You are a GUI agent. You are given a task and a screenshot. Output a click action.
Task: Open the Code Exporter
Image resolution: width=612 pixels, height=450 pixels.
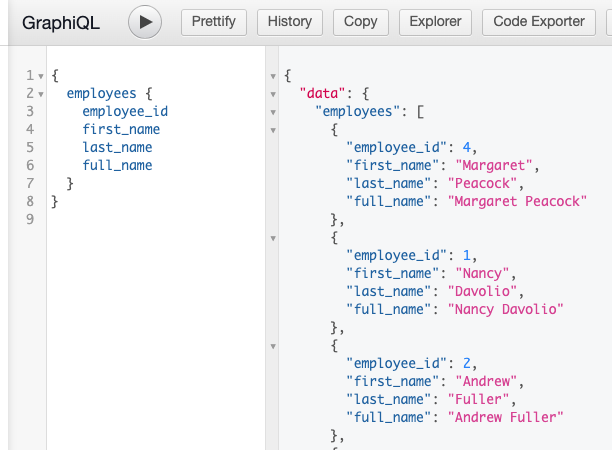tap(539, 21)
